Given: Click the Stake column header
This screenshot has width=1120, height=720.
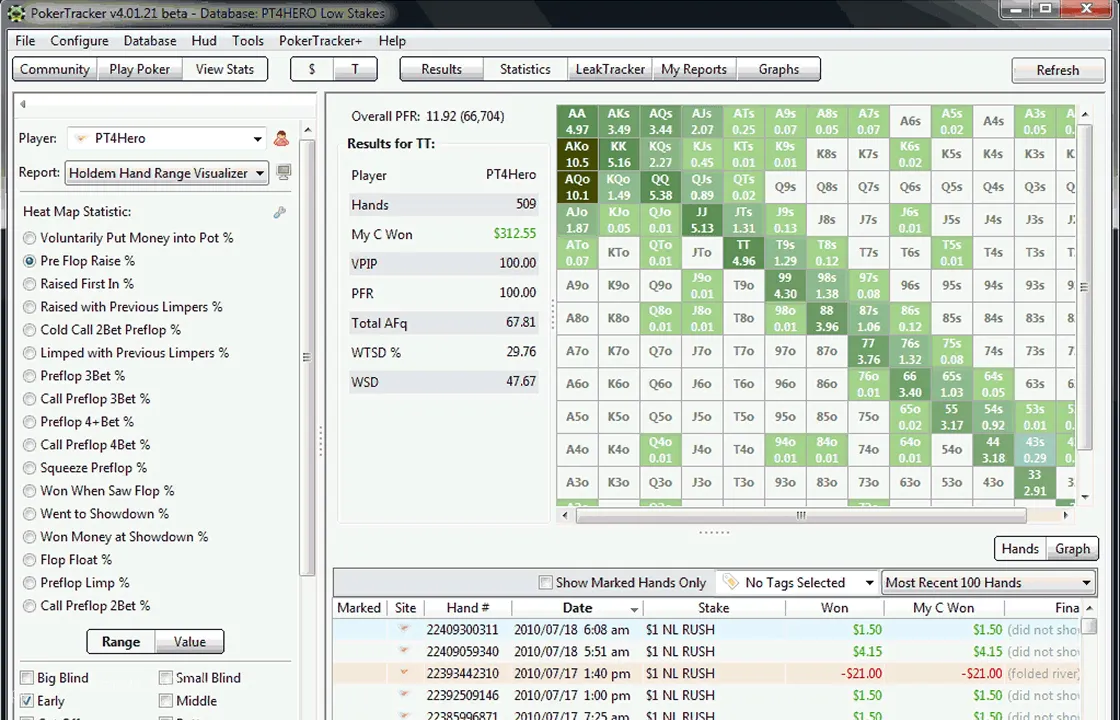Looking at the screenshot, I should click(x=714, y=608).
